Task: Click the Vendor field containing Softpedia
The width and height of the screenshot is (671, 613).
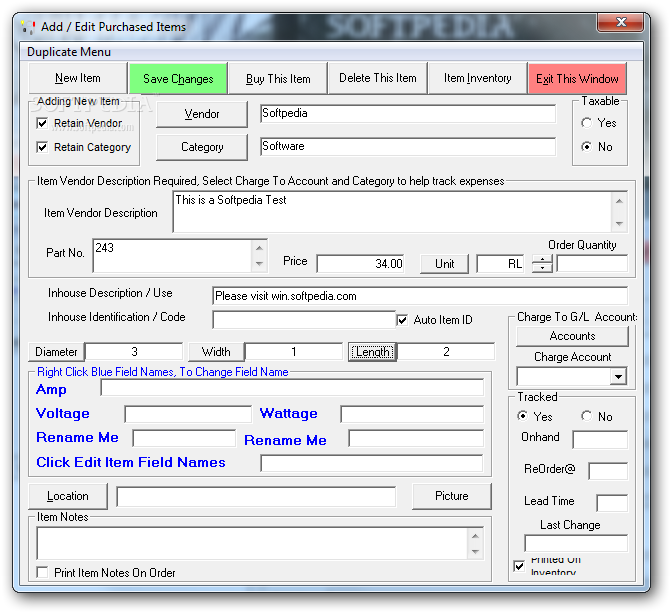Action: (408, 113)
